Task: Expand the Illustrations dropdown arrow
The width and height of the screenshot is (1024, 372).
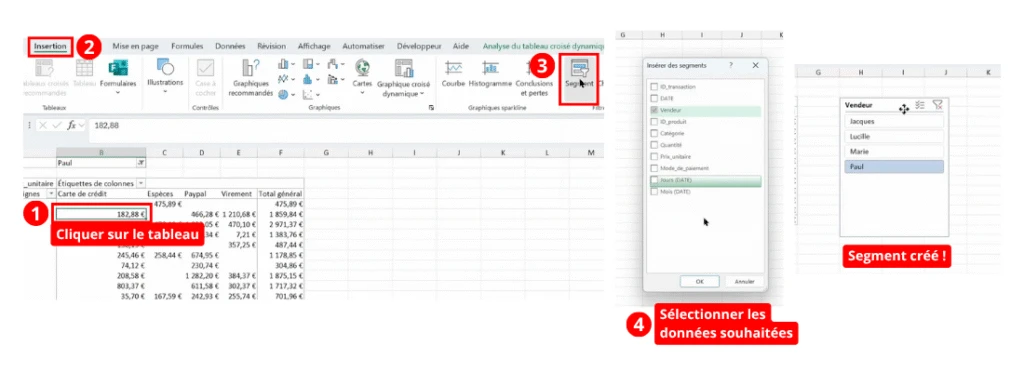Action: [165, 91]
